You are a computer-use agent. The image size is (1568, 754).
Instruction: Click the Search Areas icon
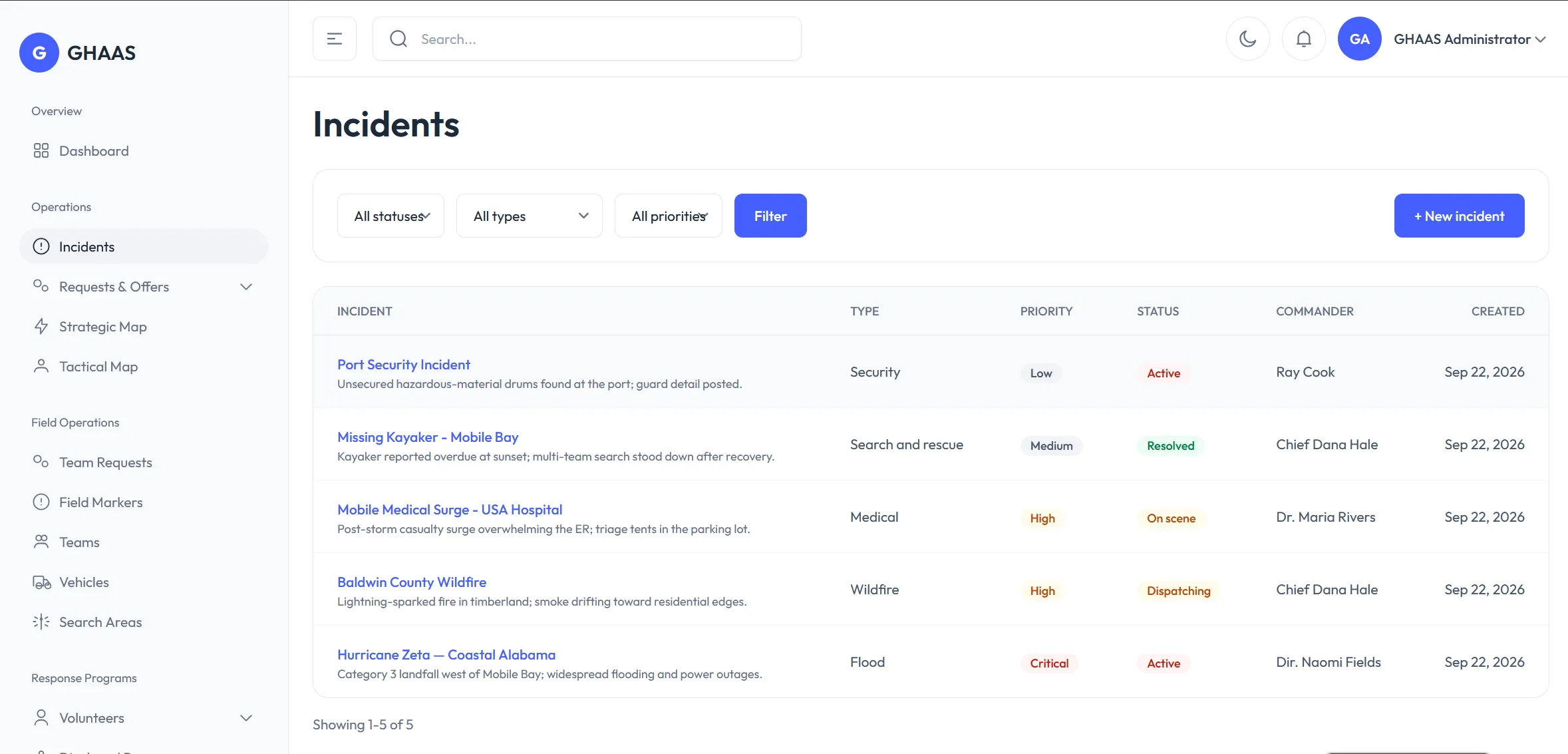click(41, 622)
